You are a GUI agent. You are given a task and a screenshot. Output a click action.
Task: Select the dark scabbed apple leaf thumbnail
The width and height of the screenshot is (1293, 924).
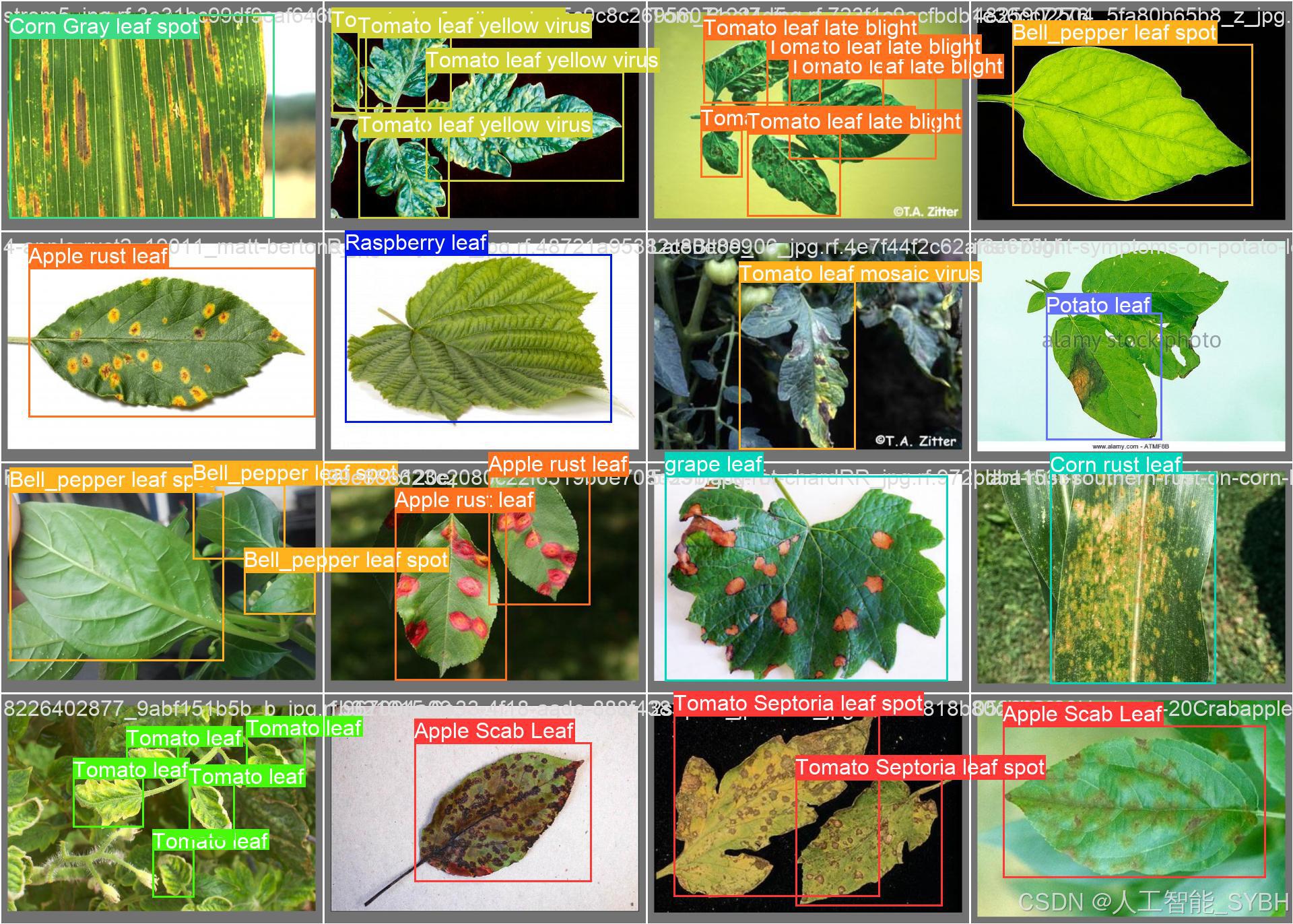(x=502, y=815)
